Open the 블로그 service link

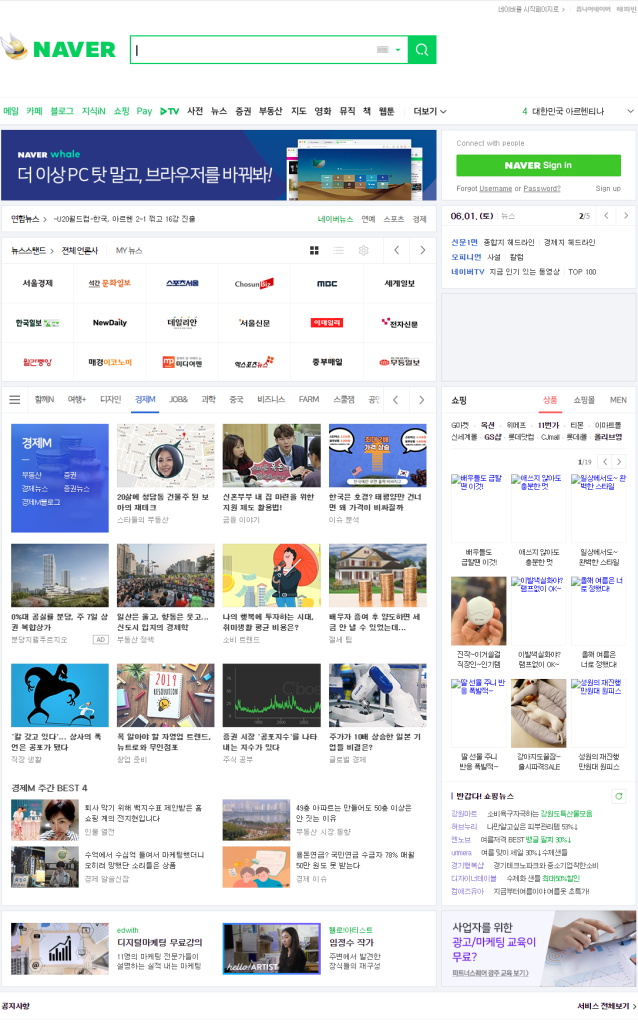62,111
